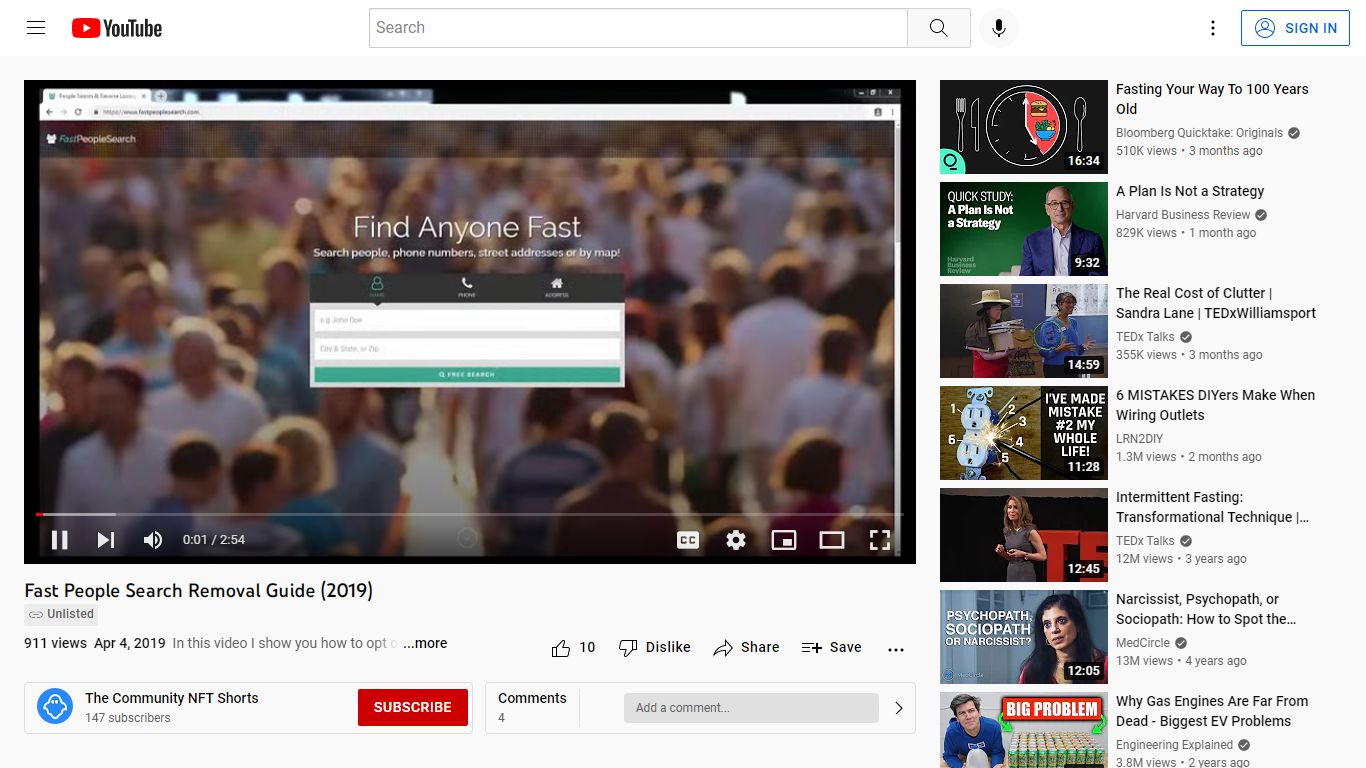Click title The Real Cost of Clutter
Viewport: 1366px width, 768px height.
[x=1216, y=303]
